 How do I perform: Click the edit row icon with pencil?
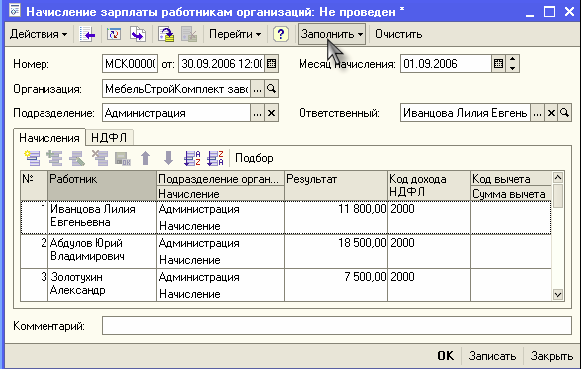pos(77,158)
